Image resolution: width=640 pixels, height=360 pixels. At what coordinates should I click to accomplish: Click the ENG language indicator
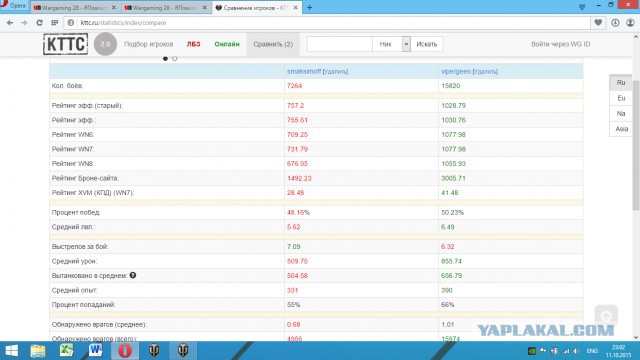click(x=592, y=351)
